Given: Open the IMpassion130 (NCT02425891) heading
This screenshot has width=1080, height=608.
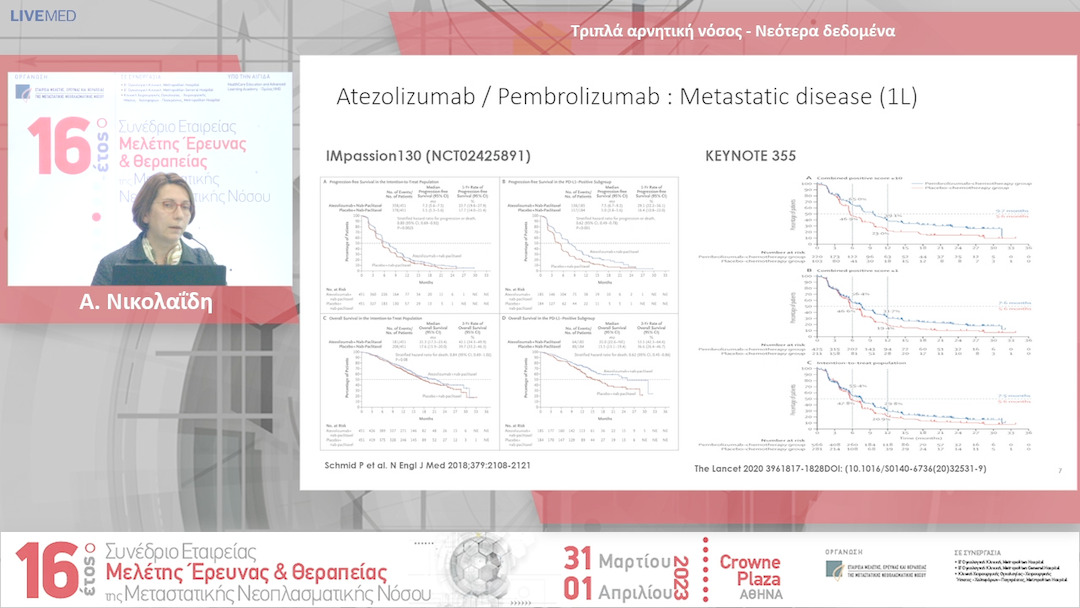Looking at the screenshot, I should coord(428,157).
